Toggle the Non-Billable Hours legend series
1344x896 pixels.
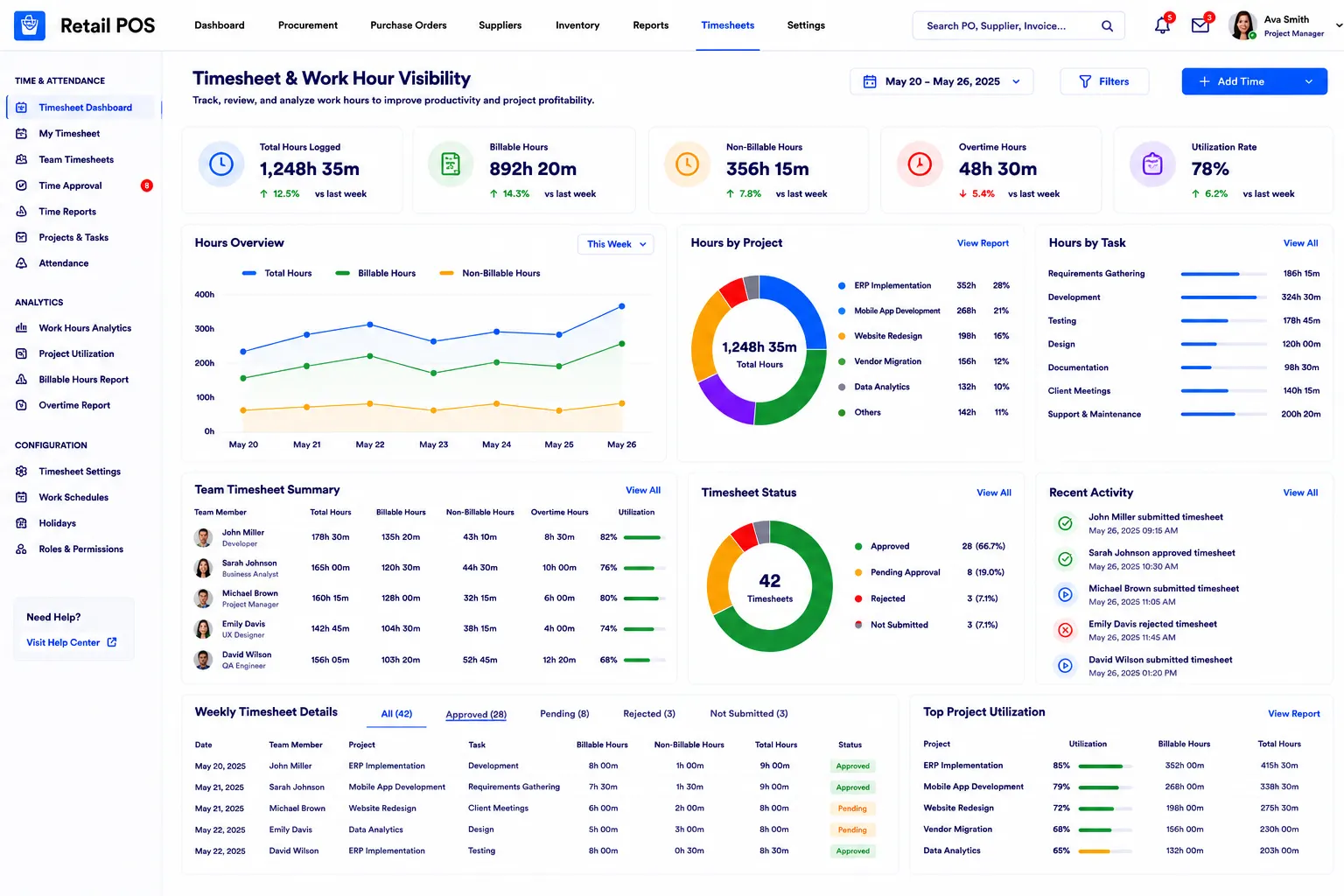489,273
